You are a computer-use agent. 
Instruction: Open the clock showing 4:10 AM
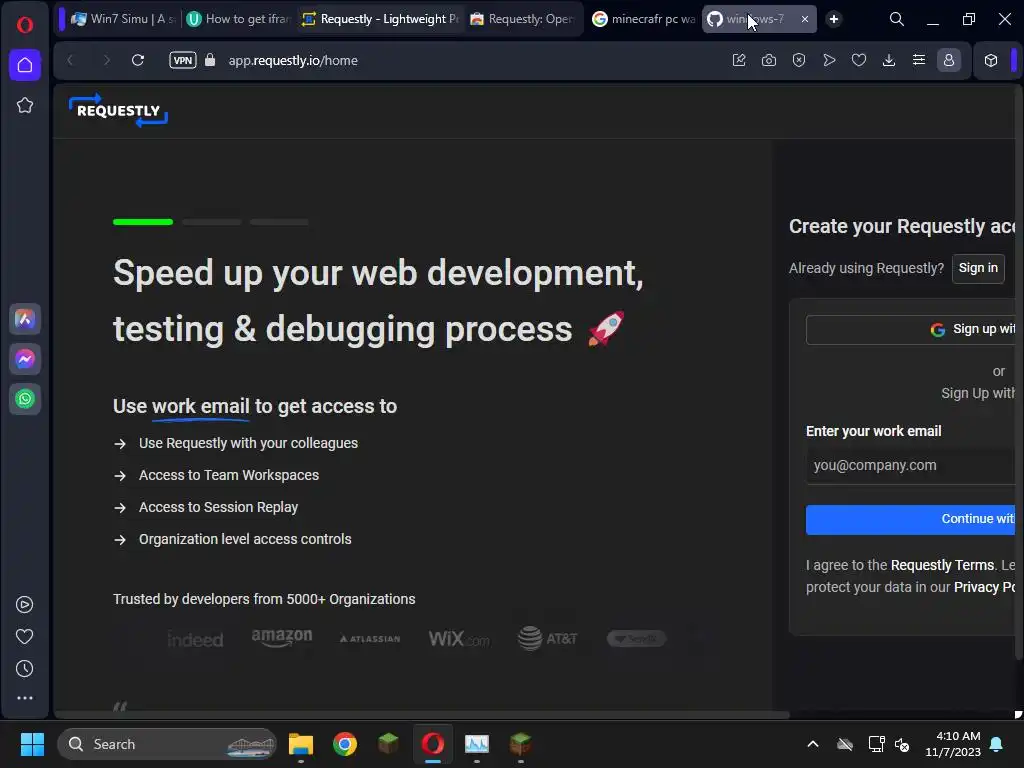coord(953,744)
